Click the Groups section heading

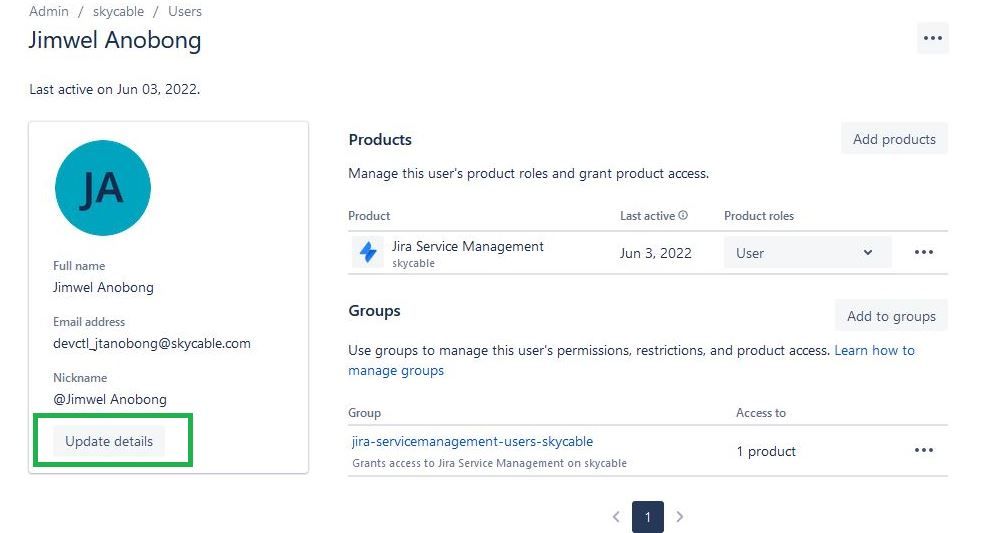click(x=375, y=311)
